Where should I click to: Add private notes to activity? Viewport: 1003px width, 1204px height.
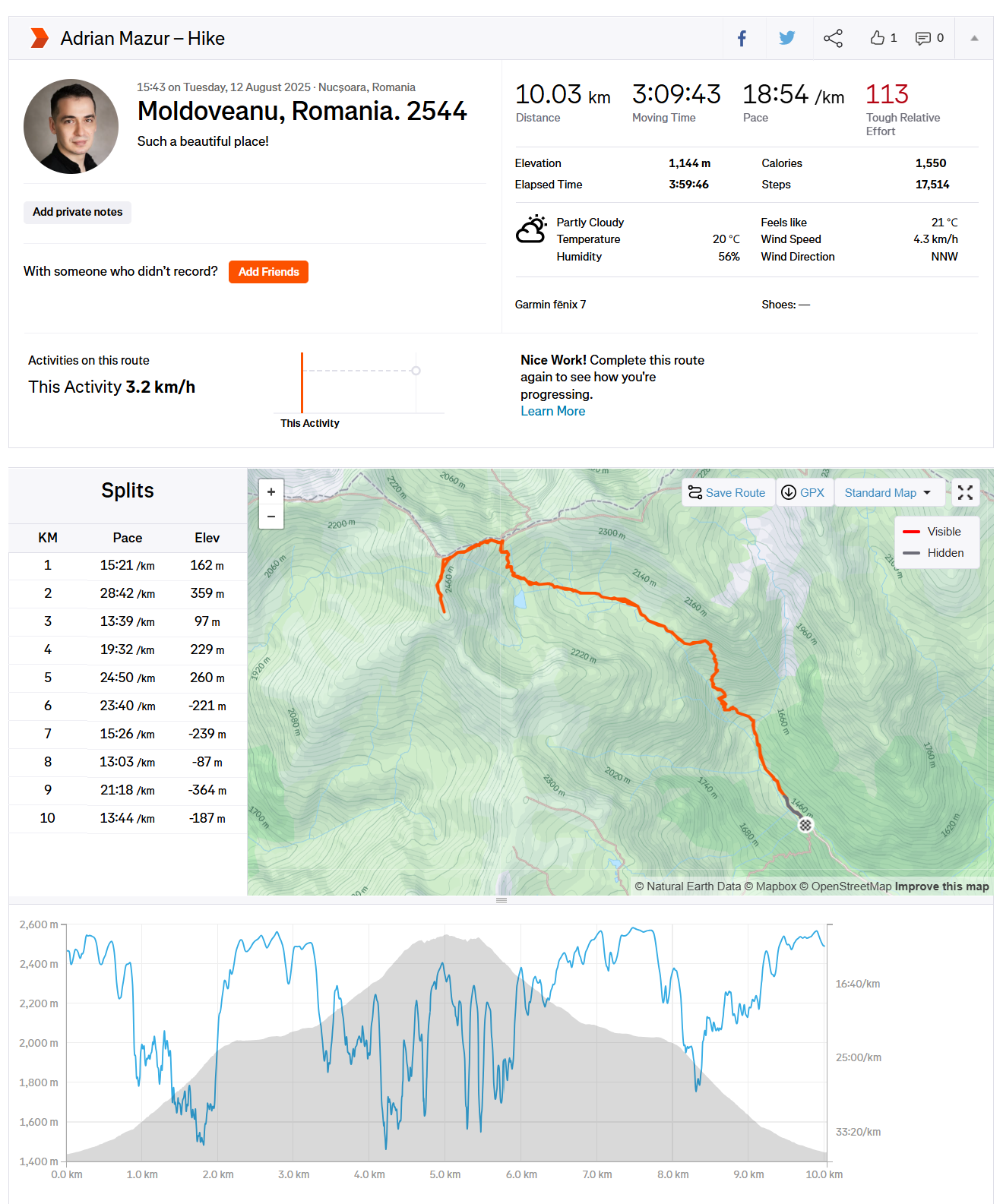pos(78,212)
